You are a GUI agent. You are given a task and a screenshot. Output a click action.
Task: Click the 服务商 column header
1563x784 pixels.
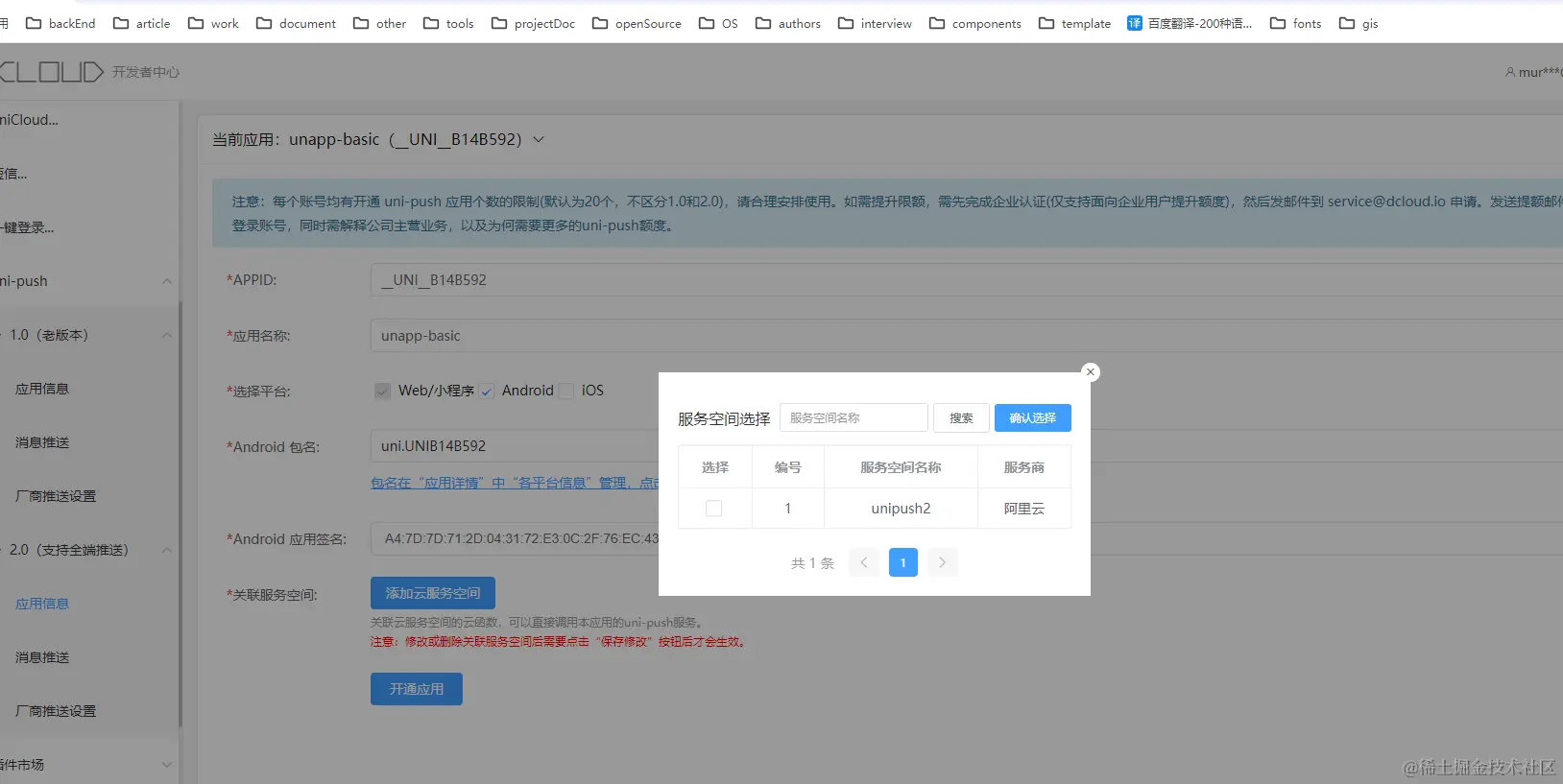[x=1023, y=467]
